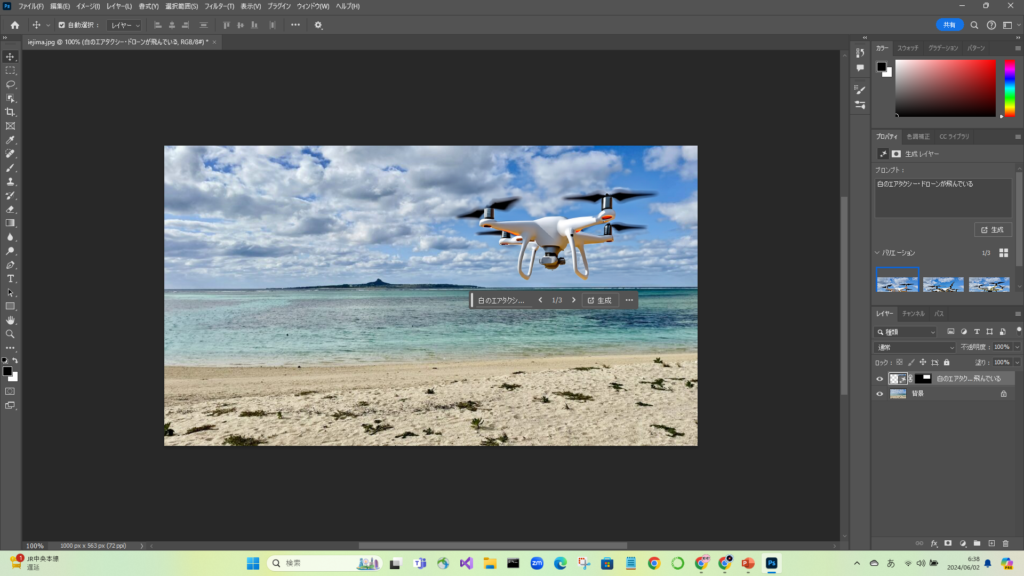Click 生成 button in Properties panel
The height and width of the screenshot is (576, 1024).
tap(993, 230)
